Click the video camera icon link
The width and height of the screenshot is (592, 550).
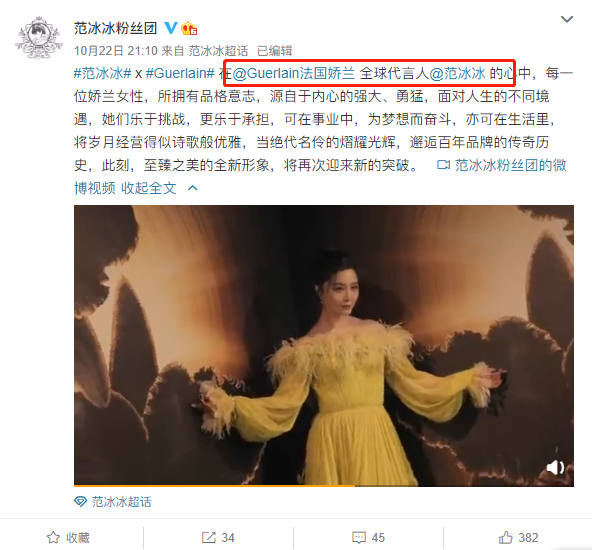click(x=443, y=165)
